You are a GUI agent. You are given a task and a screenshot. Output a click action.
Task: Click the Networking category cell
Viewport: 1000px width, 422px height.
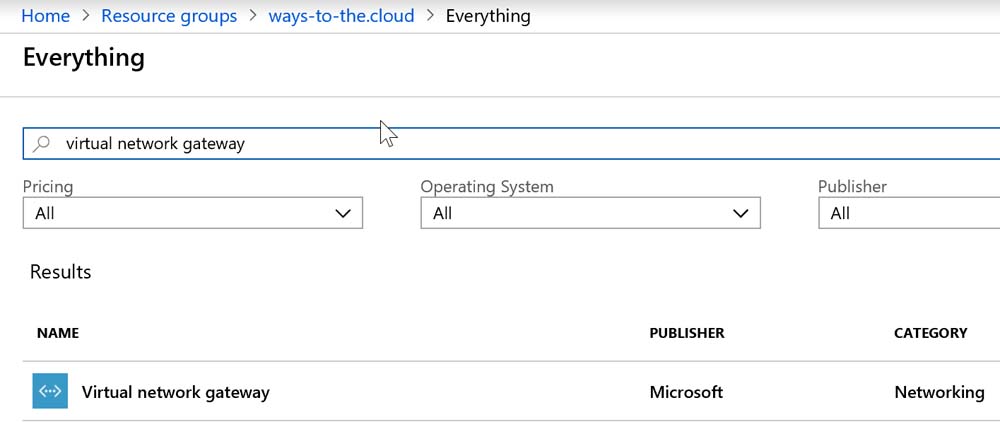pyautogui.click(x=938, y=392)
